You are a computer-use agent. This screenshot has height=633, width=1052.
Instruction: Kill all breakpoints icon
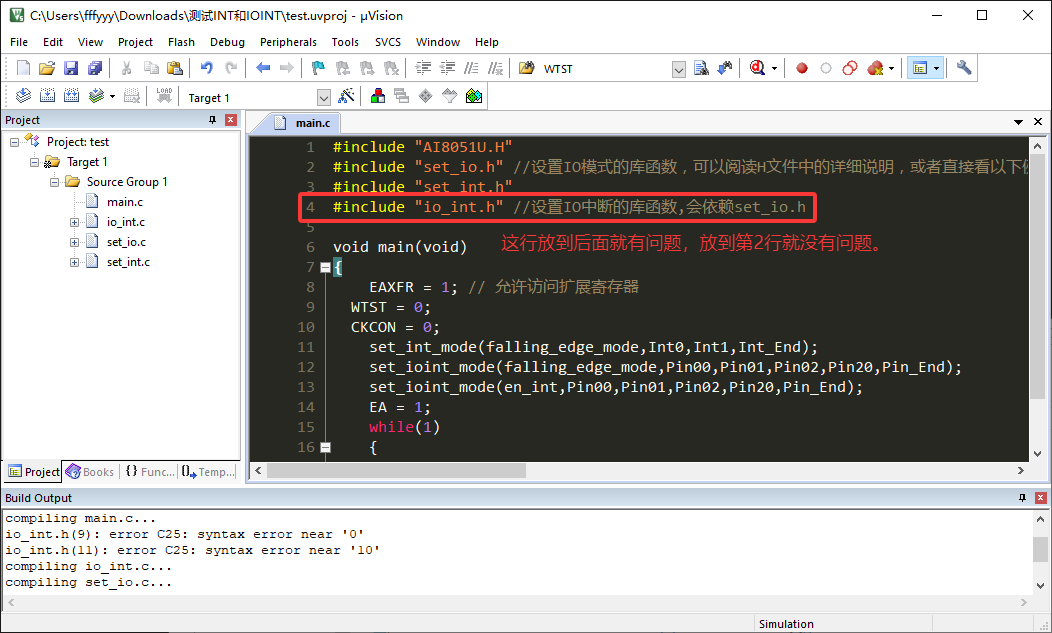click(875, 68)
